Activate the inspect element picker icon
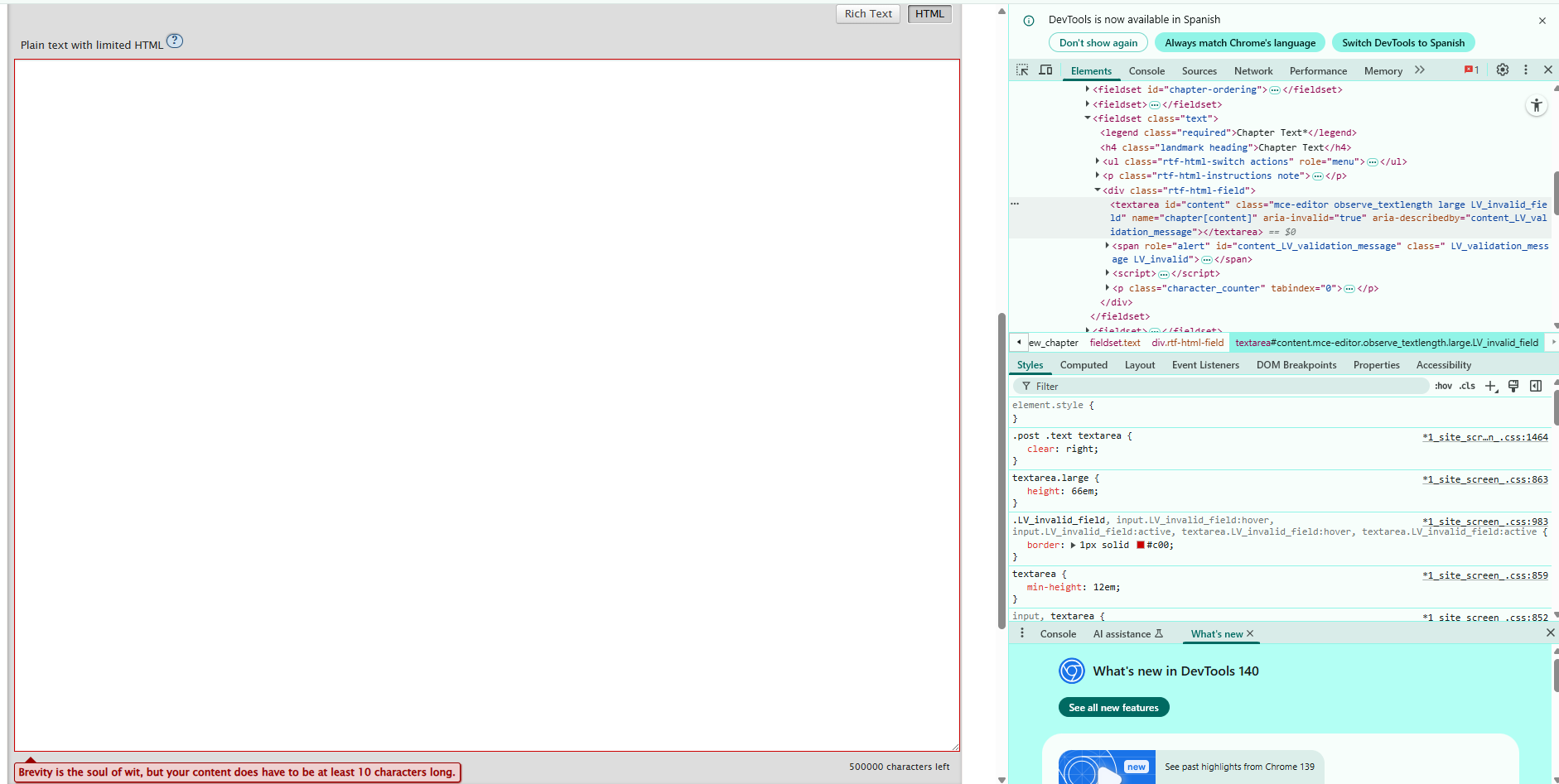The height and width of the screenshot is (784, 1559). point(1022,70)
